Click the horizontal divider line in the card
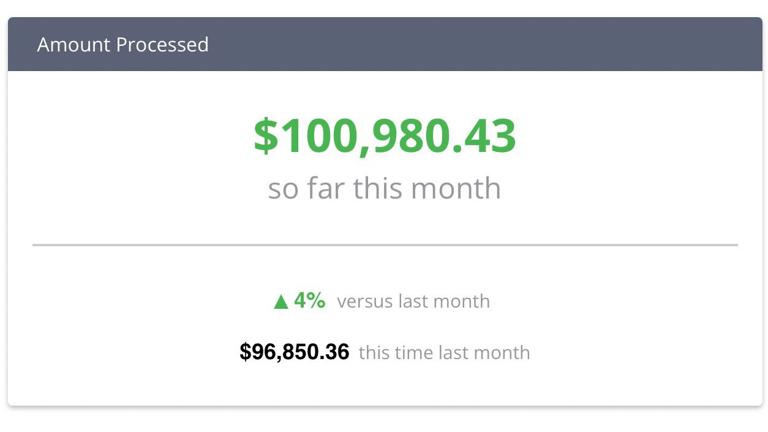This screenshot has width=768, height=432. point(384,244)
